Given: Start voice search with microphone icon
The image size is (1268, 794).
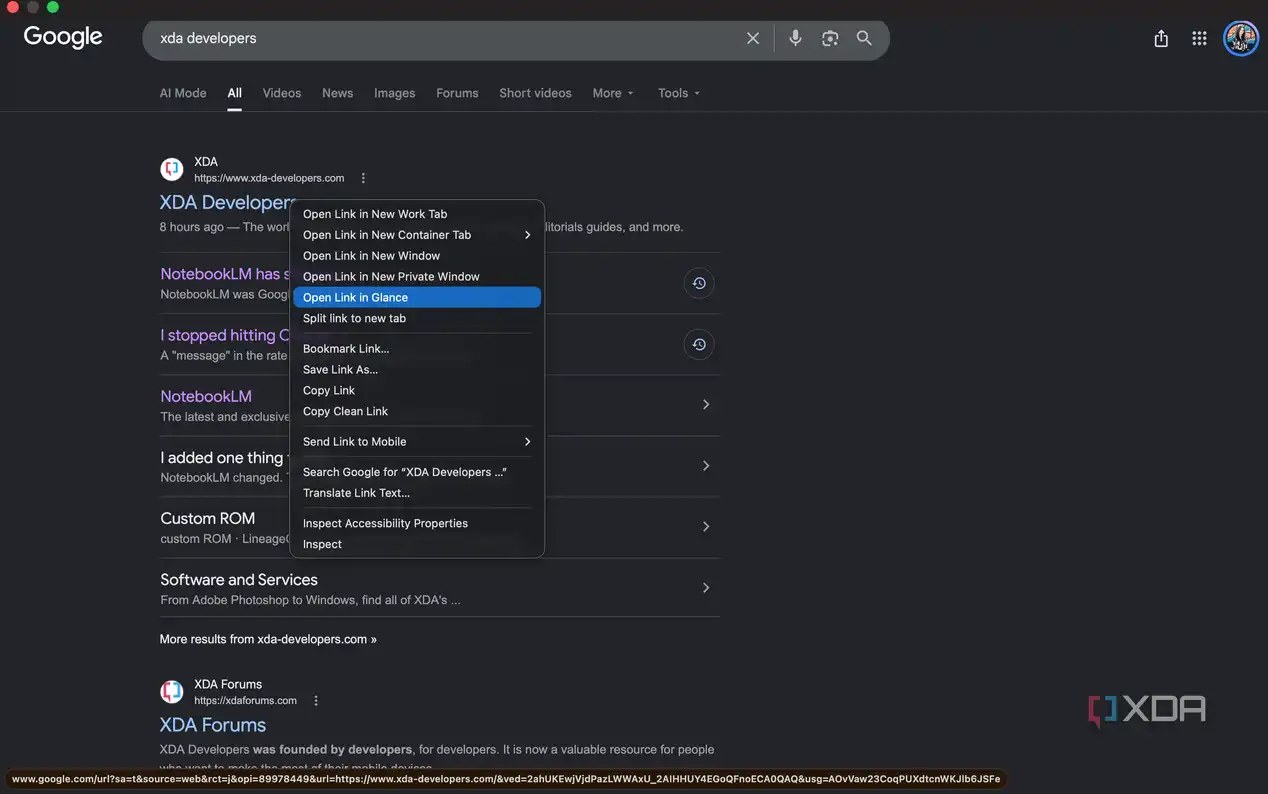Looking at the screenshot, I should (795, 38).
